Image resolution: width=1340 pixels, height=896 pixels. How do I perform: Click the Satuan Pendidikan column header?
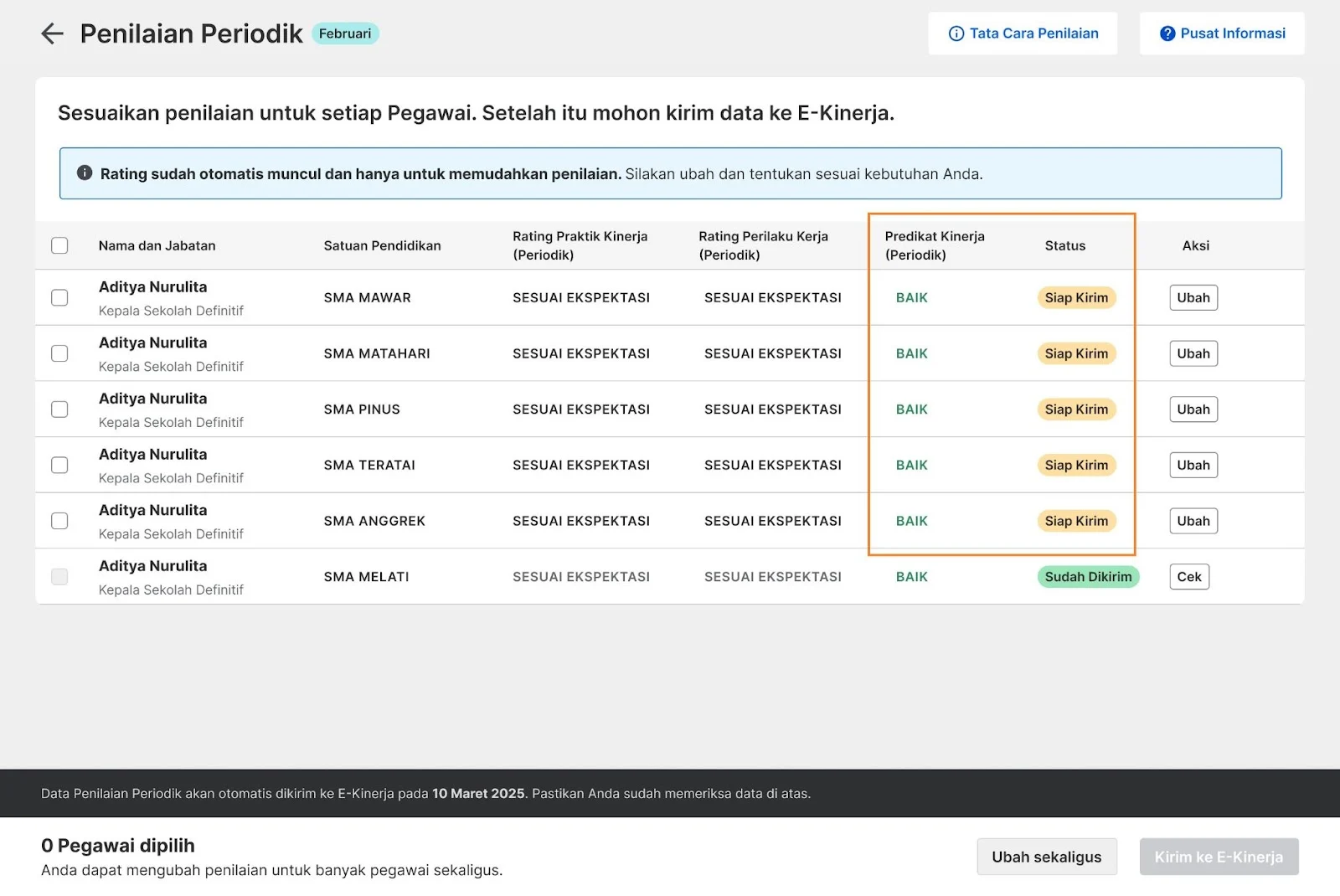tap(382, 245)
